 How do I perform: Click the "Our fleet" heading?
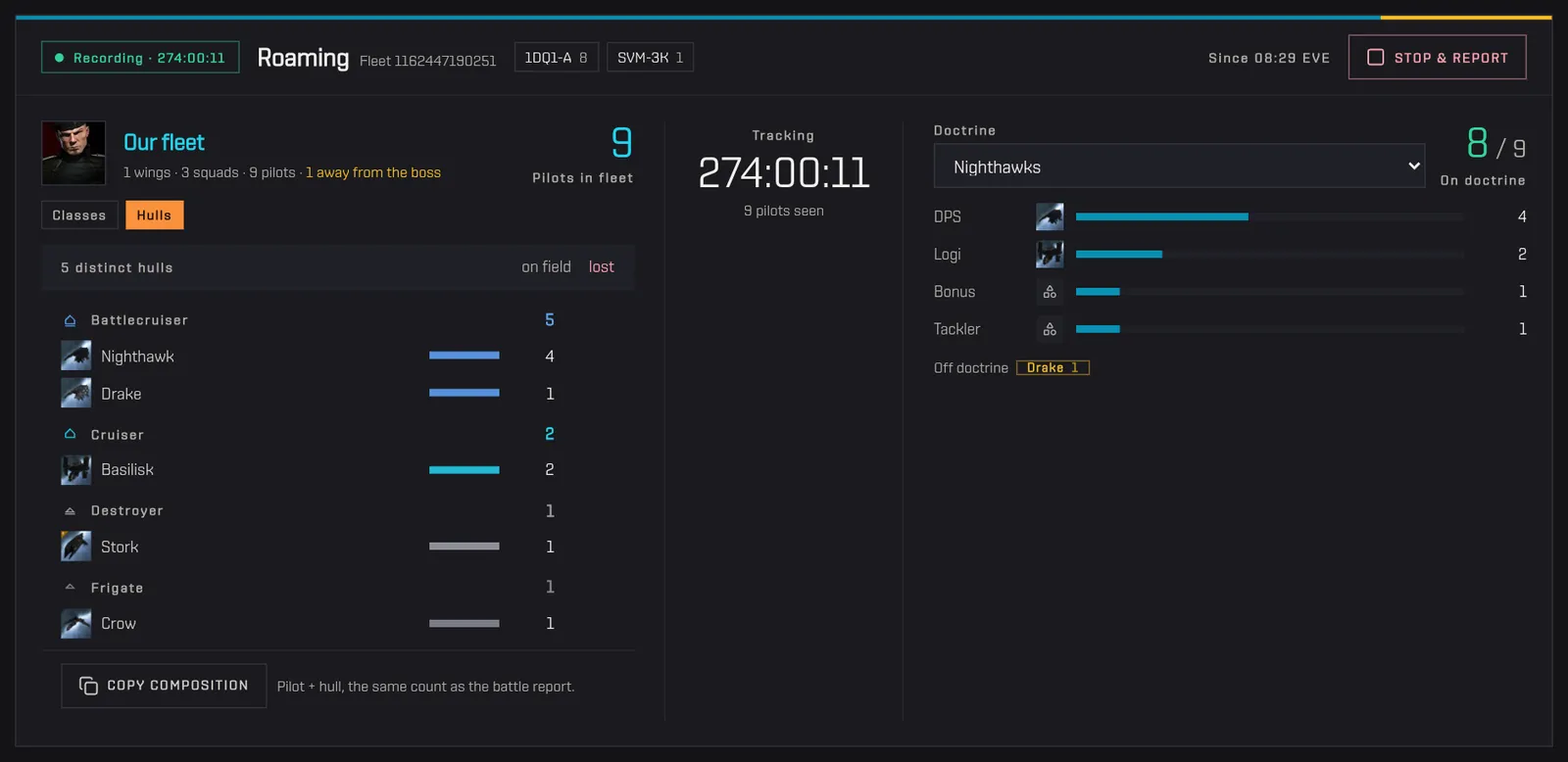164,142
